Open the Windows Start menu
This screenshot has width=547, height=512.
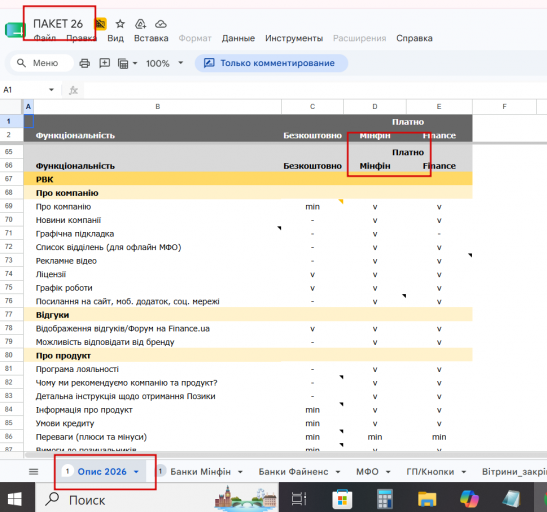tap(15, 499)
